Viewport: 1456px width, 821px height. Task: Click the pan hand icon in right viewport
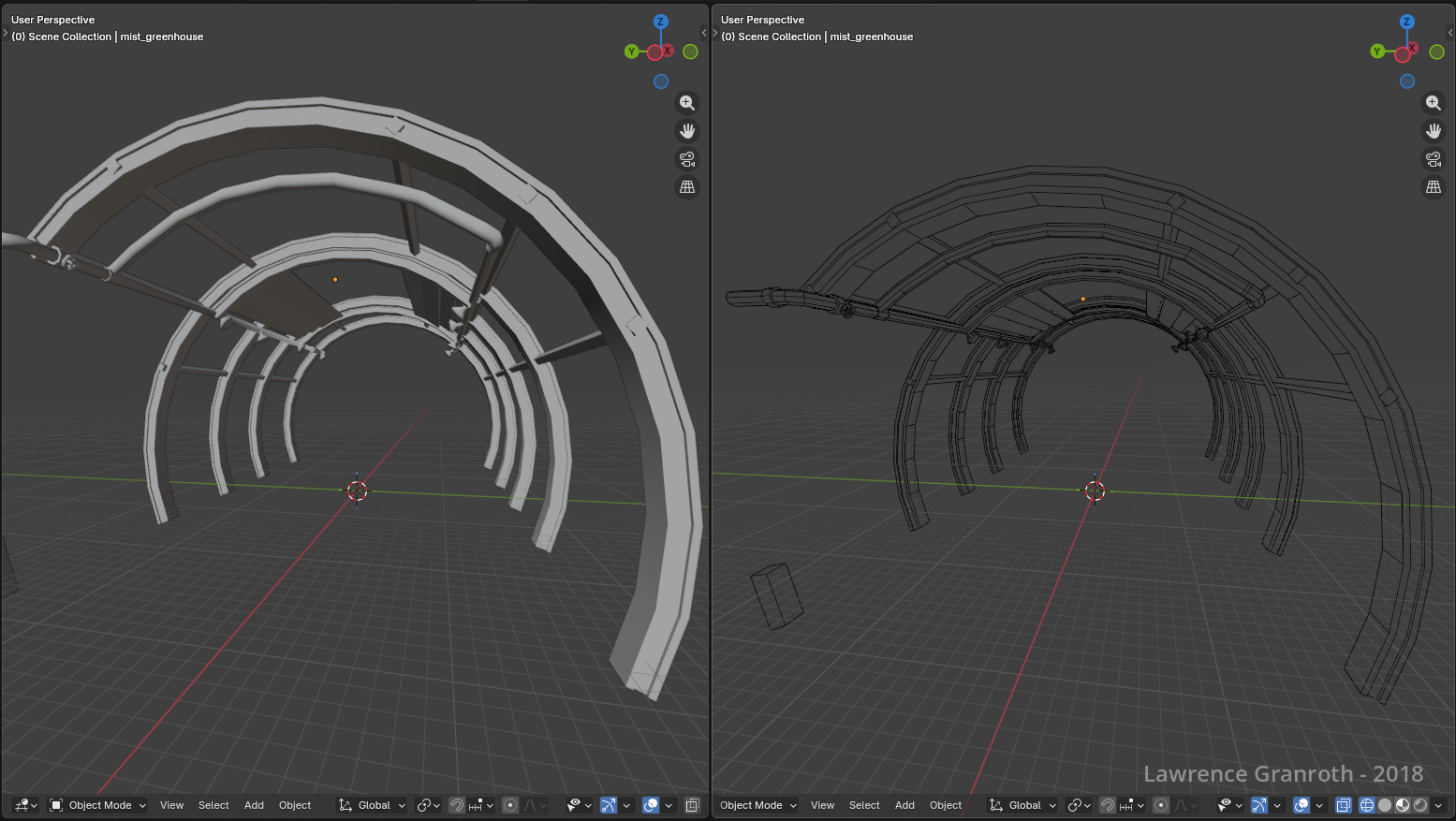1433,131
